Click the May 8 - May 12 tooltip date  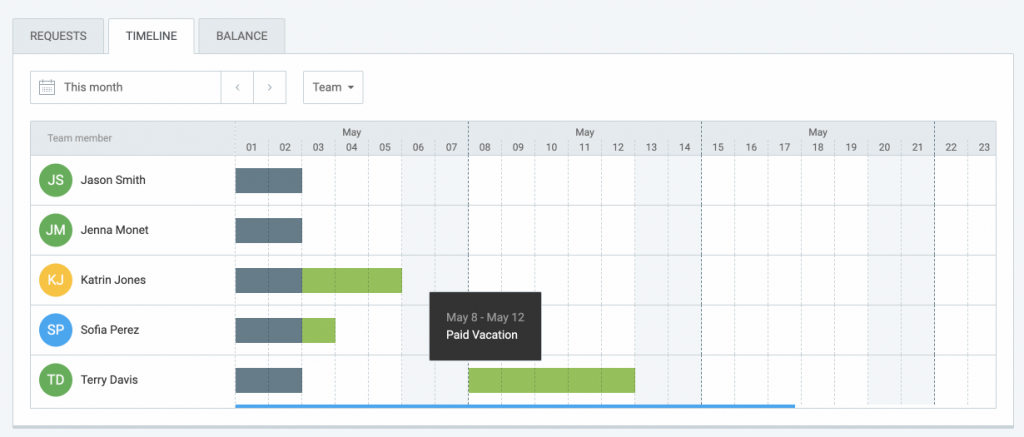[x=485, y=317]
